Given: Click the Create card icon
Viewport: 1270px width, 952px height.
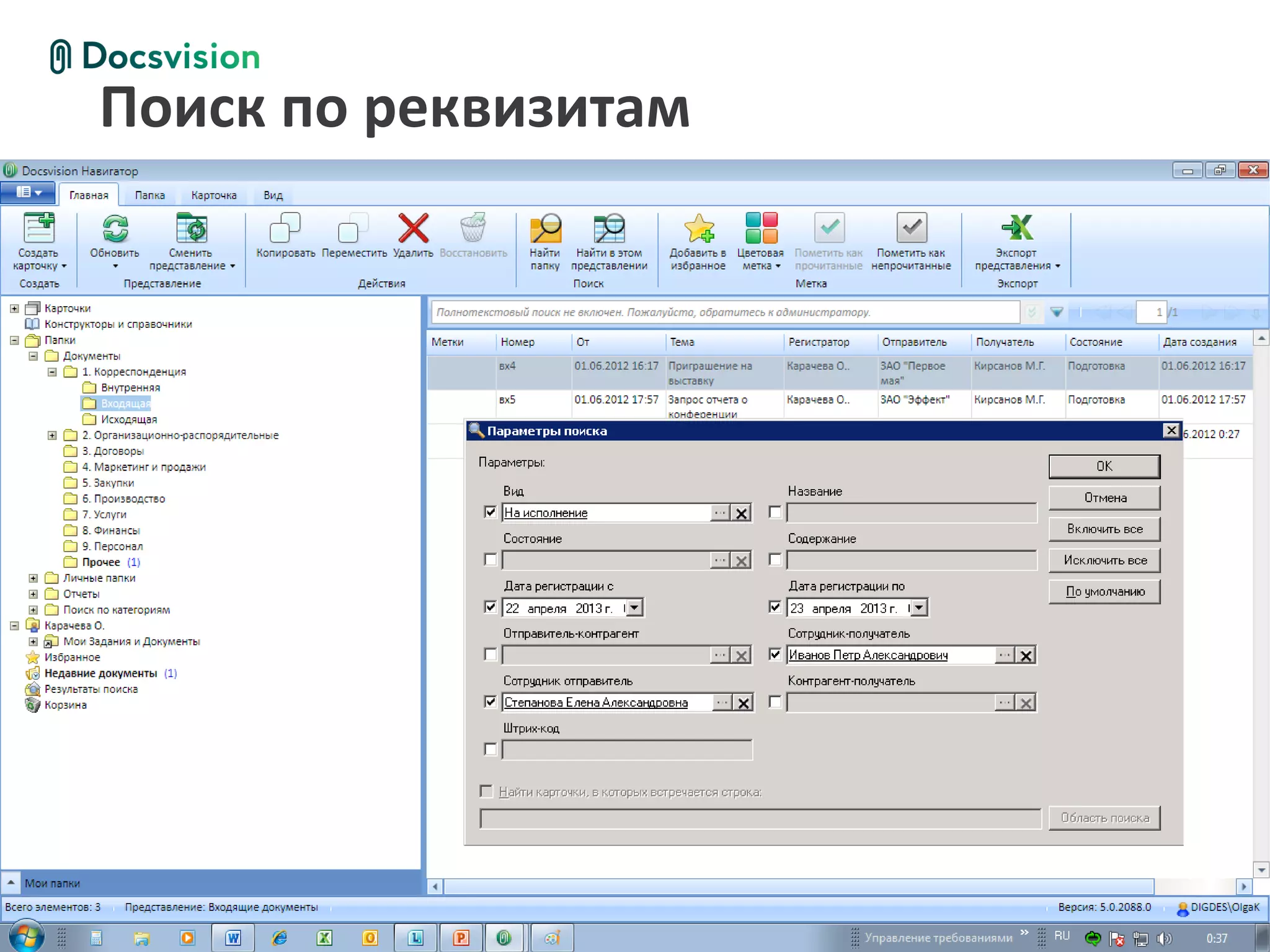Looking at the screenshot, I should click(x=38, y=227).
